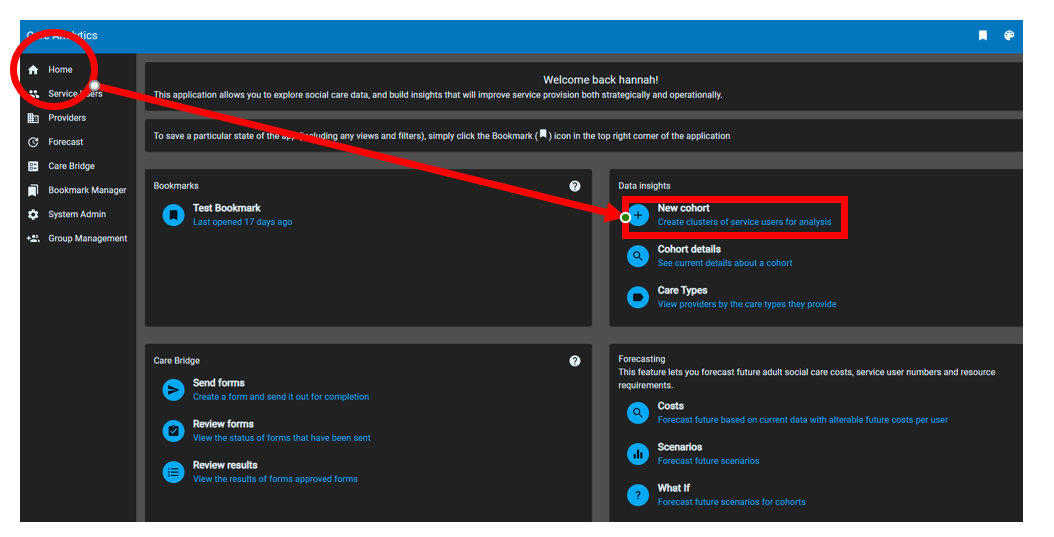This screenshot has width=1054, height=537.
Task: Click 'View the results of forms approved forms'
Action: [x=275, y=479]
